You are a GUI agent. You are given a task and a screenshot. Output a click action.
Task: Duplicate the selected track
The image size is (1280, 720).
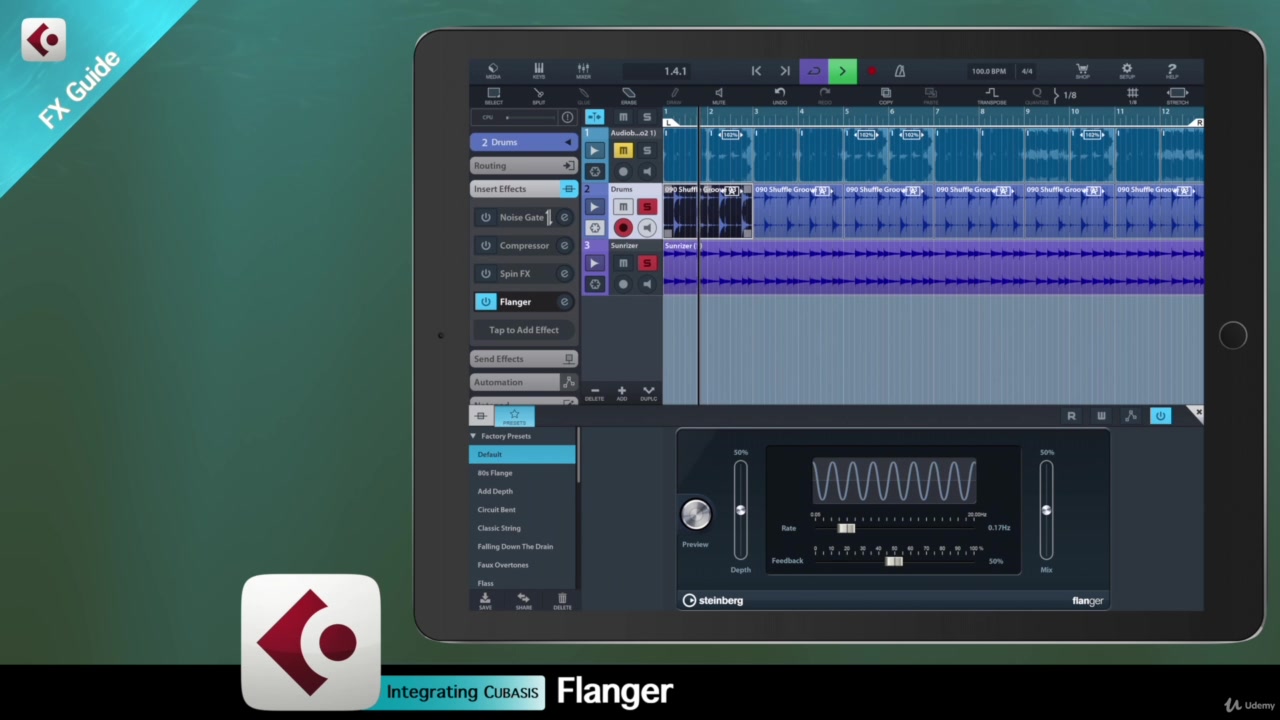(648, 393)
